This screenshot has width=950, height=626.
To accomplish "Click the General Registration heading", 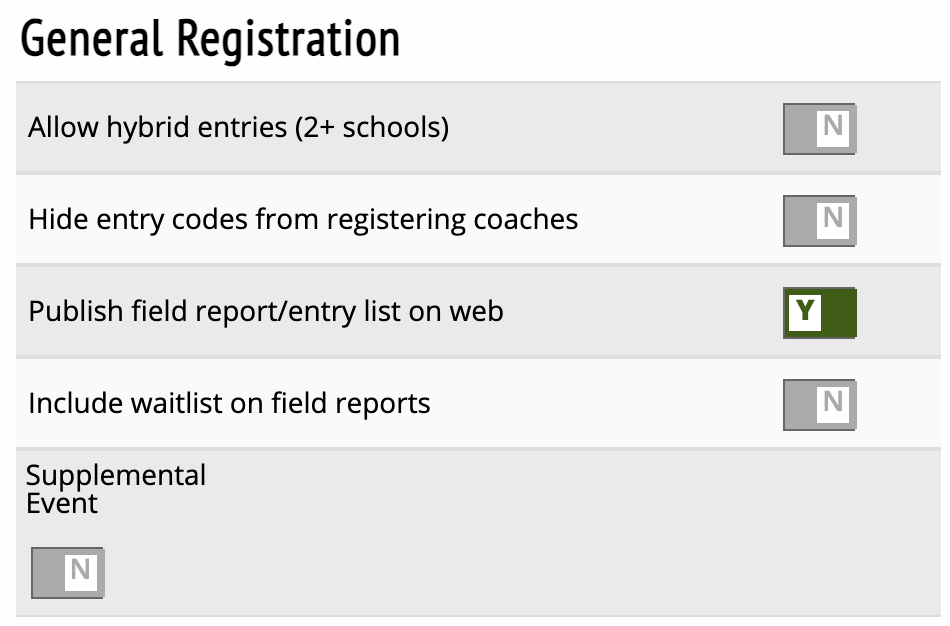I will click(210, 40).
